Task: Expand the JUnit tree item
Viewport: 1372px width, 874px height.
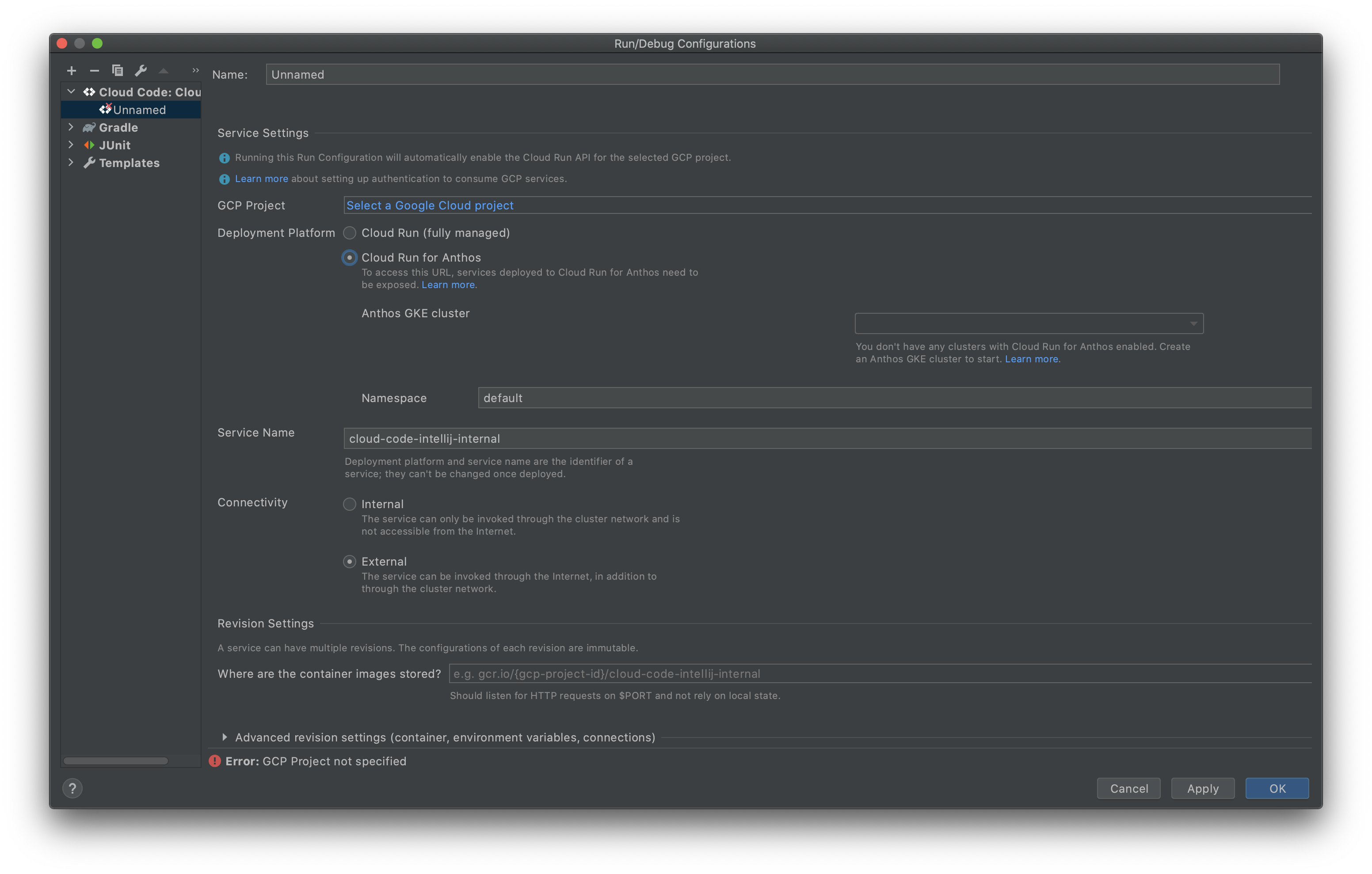Action: tap(71, 145)
